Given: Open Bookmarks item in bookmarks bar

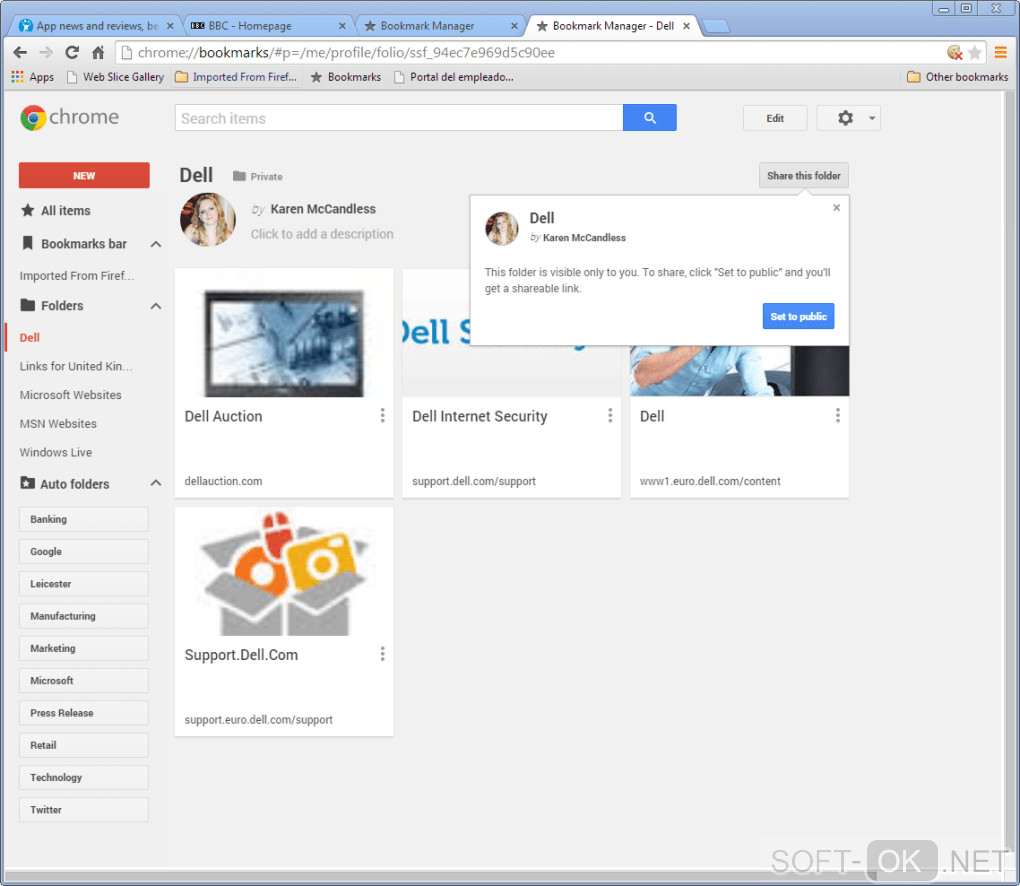Looking at the screenshot, I should tap(346, 77).
